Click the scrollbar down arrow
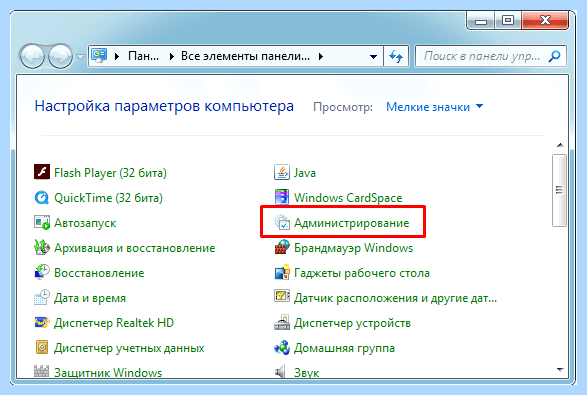The width and height of the screenshot is (587, 395). [x=560, y=370]
